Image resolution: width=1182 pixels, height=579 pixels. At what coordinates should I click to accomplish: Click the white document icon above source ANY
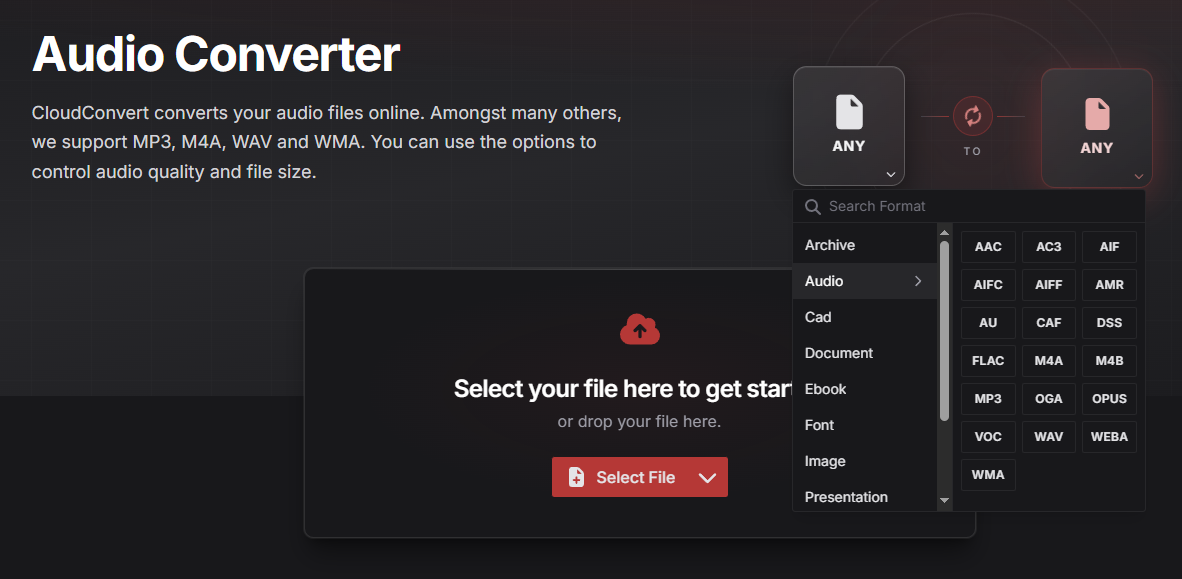[x=849, y=112]
